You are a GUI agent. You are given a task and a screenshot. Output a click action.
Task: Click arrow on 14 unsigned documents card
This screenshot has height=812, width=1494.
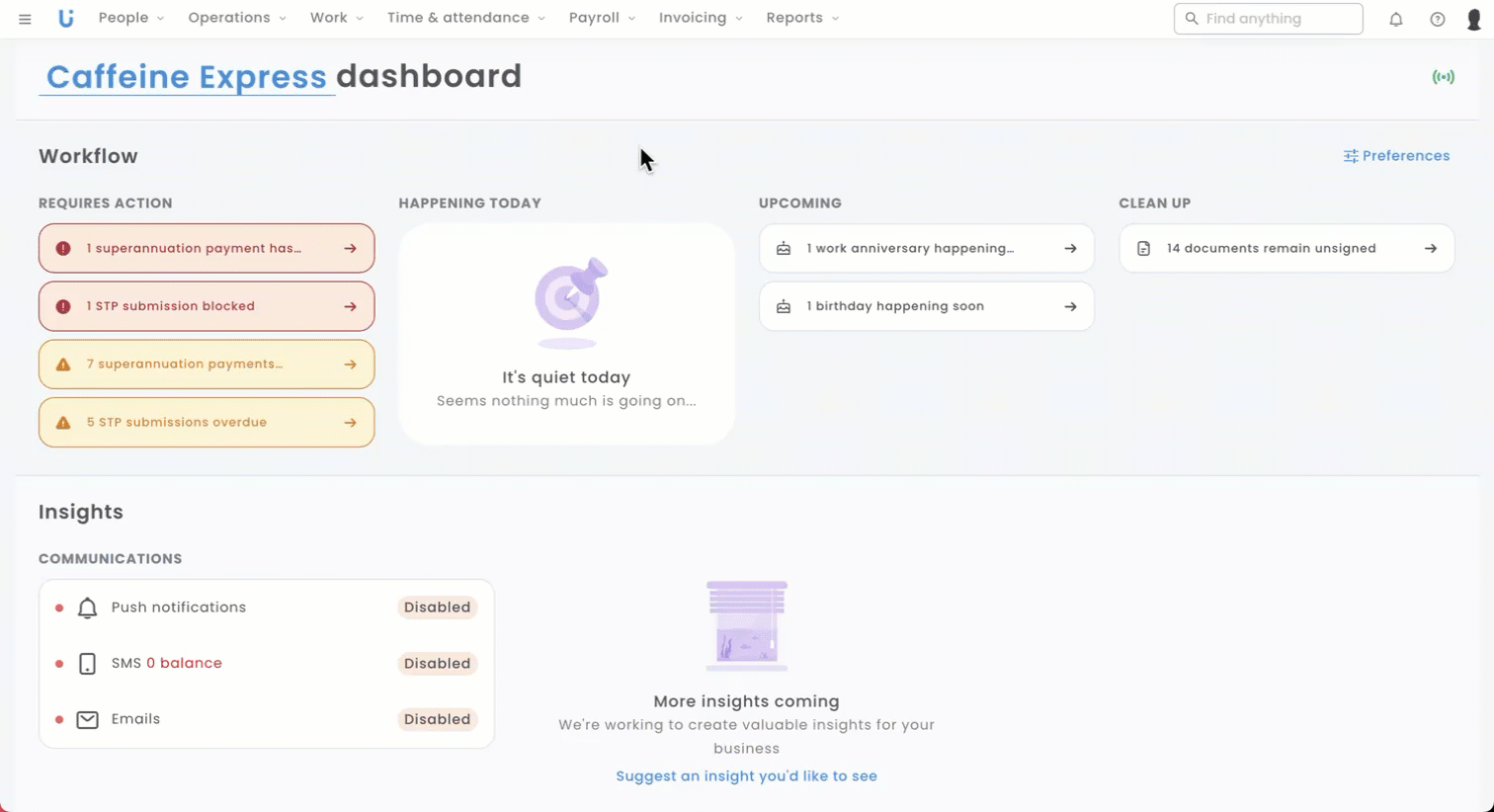coord(1430,249)
